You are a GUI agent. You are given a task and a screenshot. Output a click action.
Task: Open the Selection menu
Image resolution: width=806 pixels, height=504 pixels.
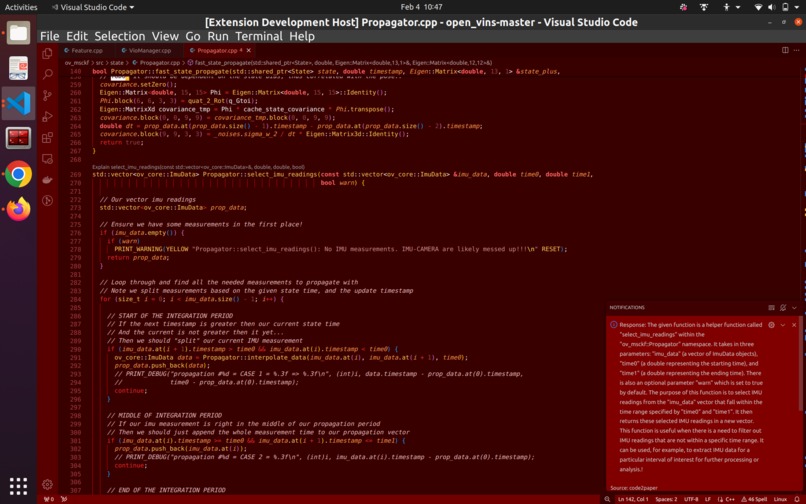click(120, 36)
